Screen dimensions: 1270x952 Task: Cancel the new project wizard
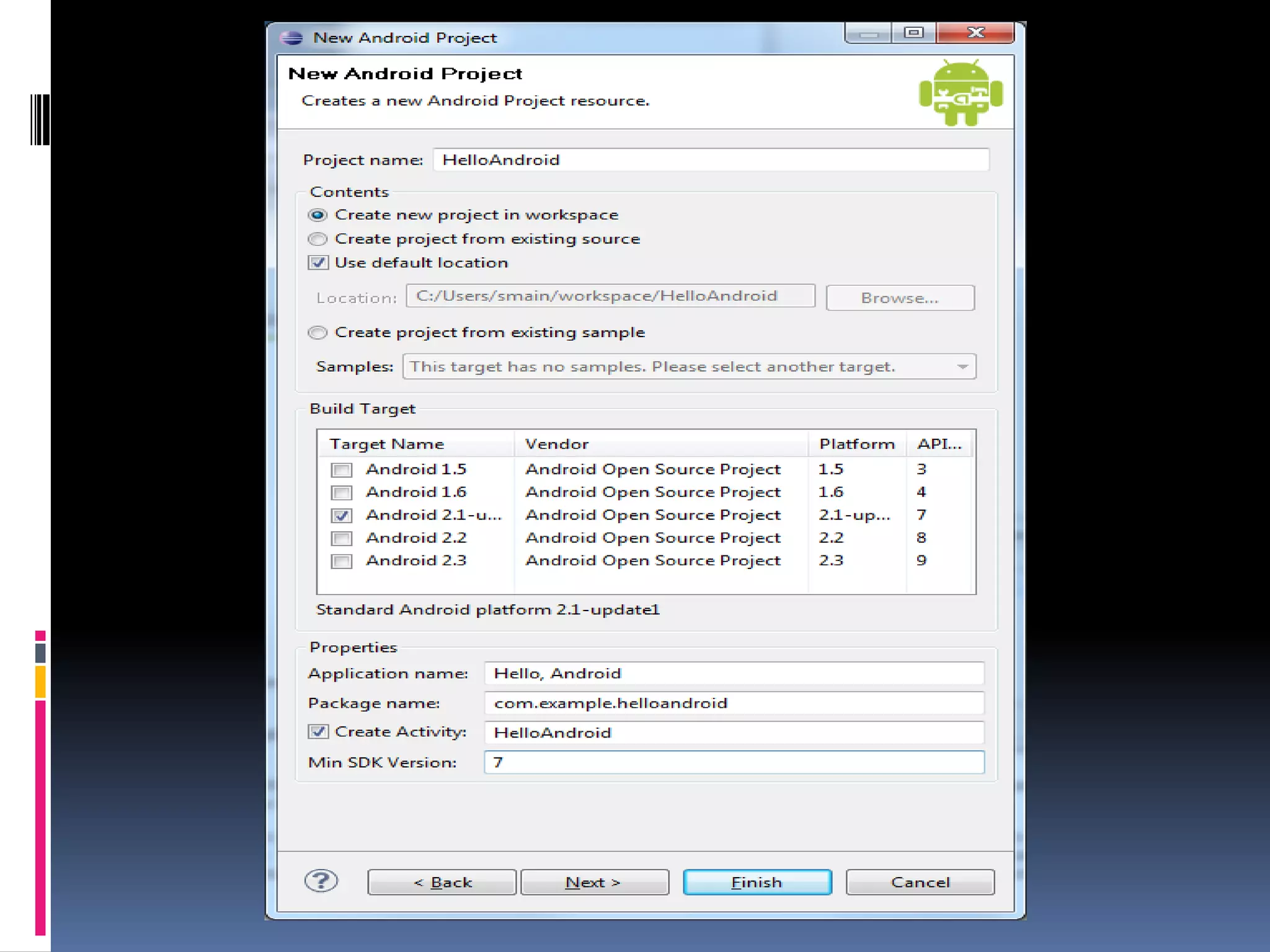(920, 882)
